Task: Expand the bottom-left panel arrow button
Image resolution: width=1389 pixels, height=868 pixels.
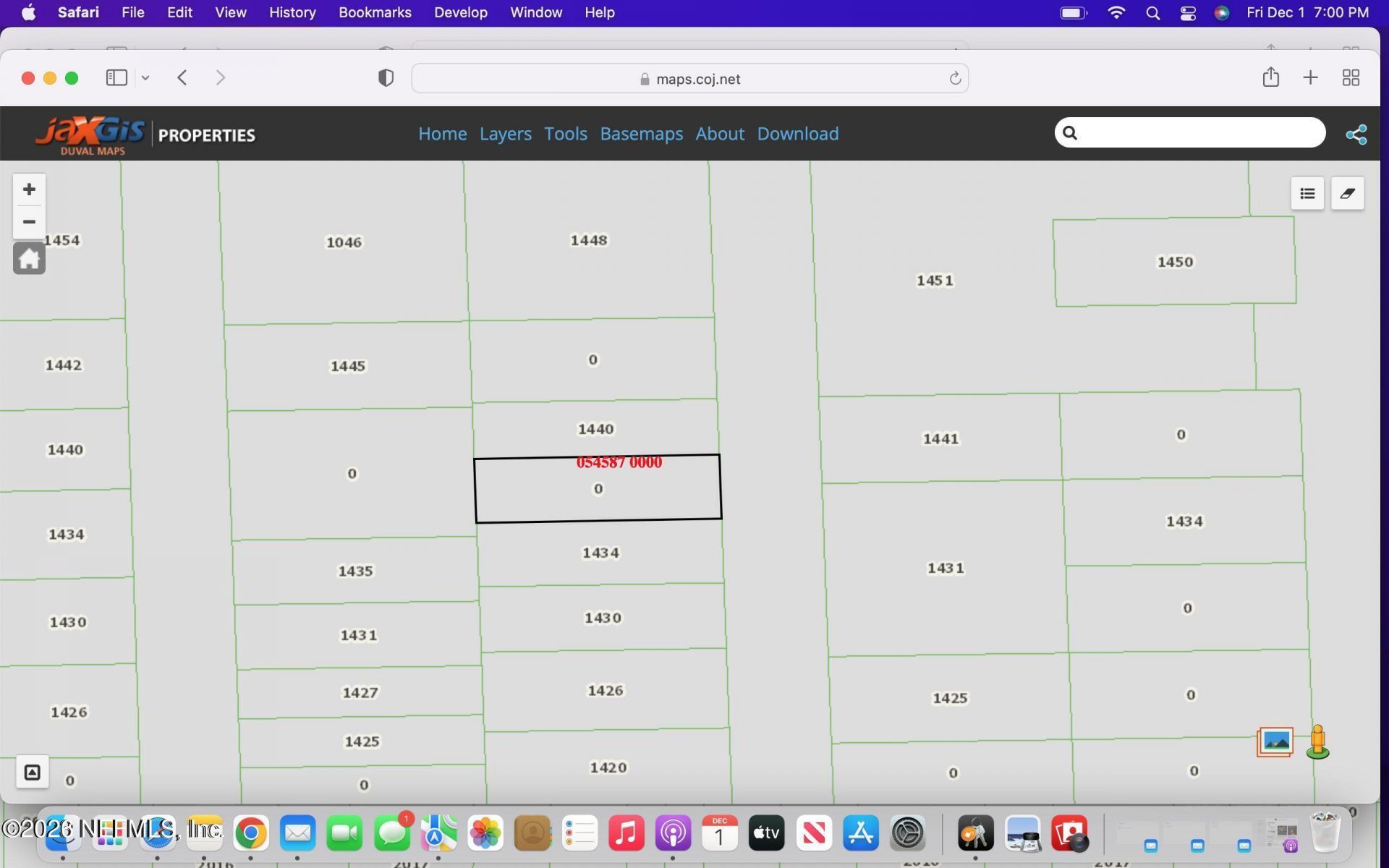Action: point(32,772)
